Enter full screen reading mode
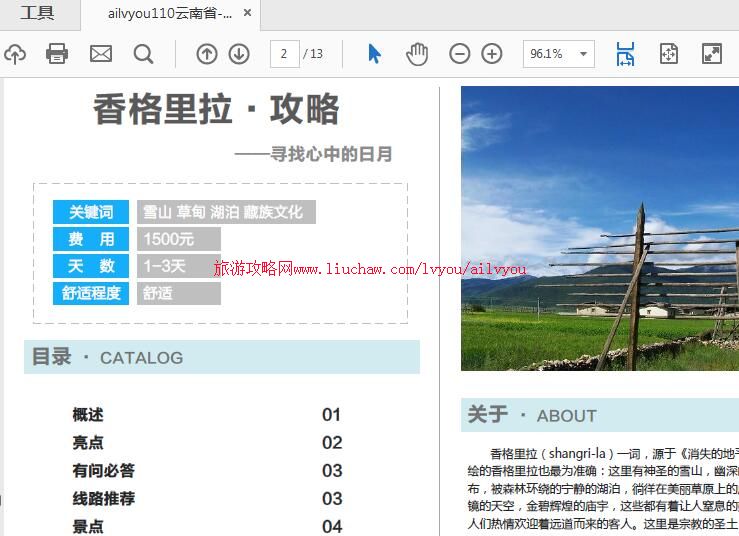 712,54
